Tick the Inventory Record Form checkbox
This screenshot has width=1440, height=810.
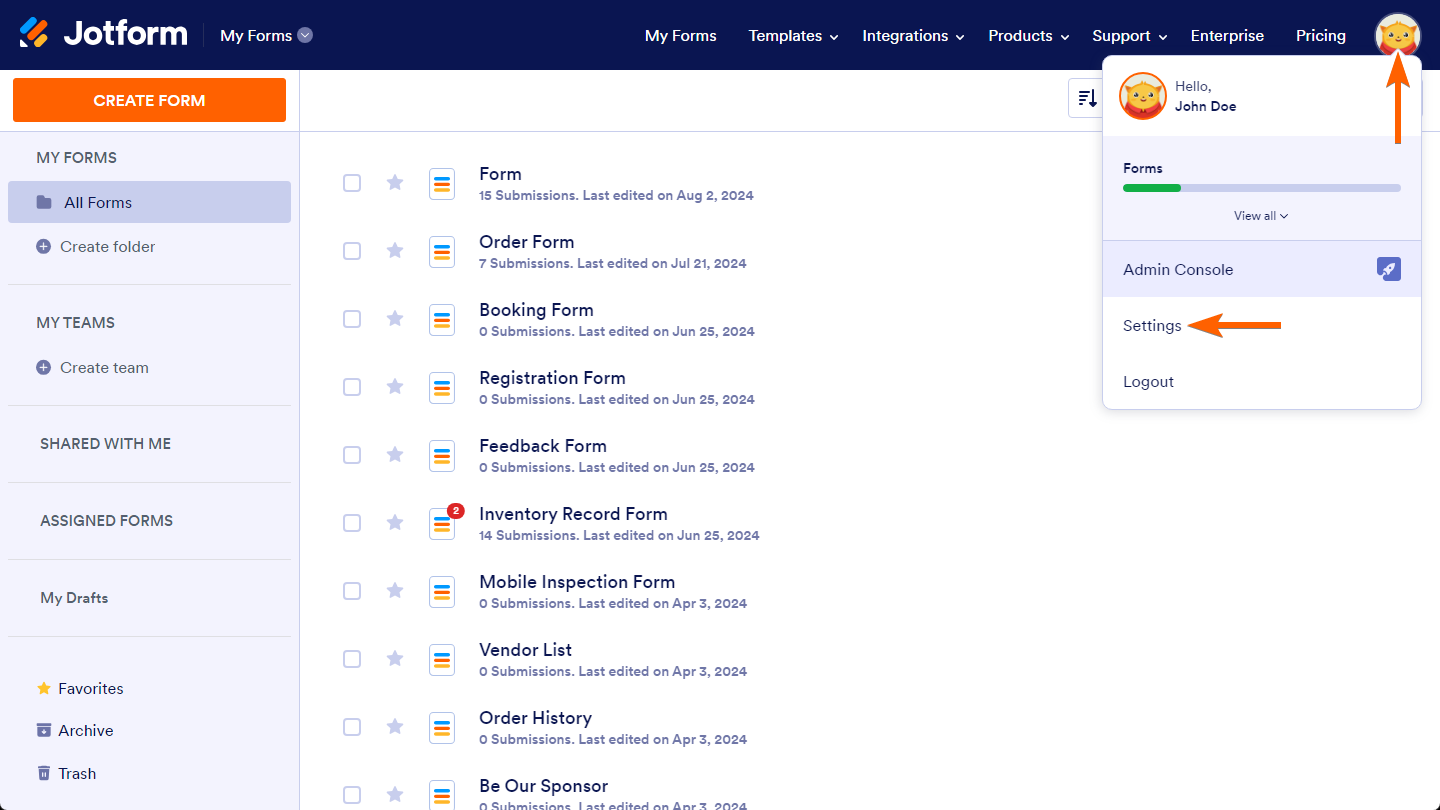[x=352, y=522]
